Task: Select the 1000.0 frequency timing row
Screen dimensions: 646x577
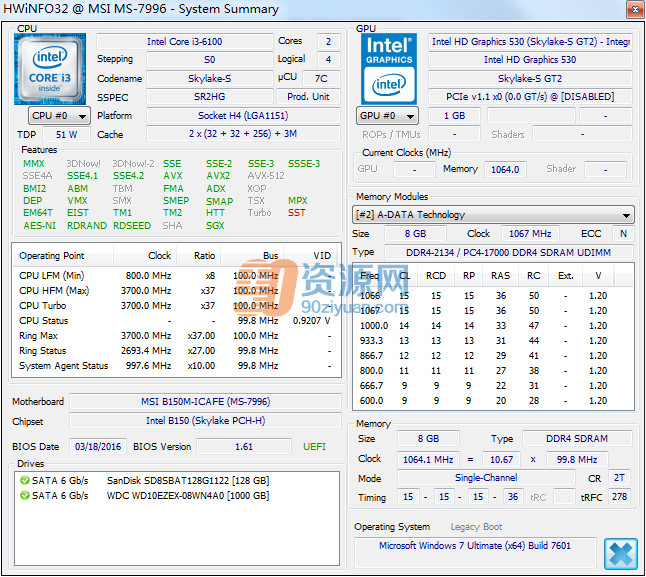Action: coord(493,326)
